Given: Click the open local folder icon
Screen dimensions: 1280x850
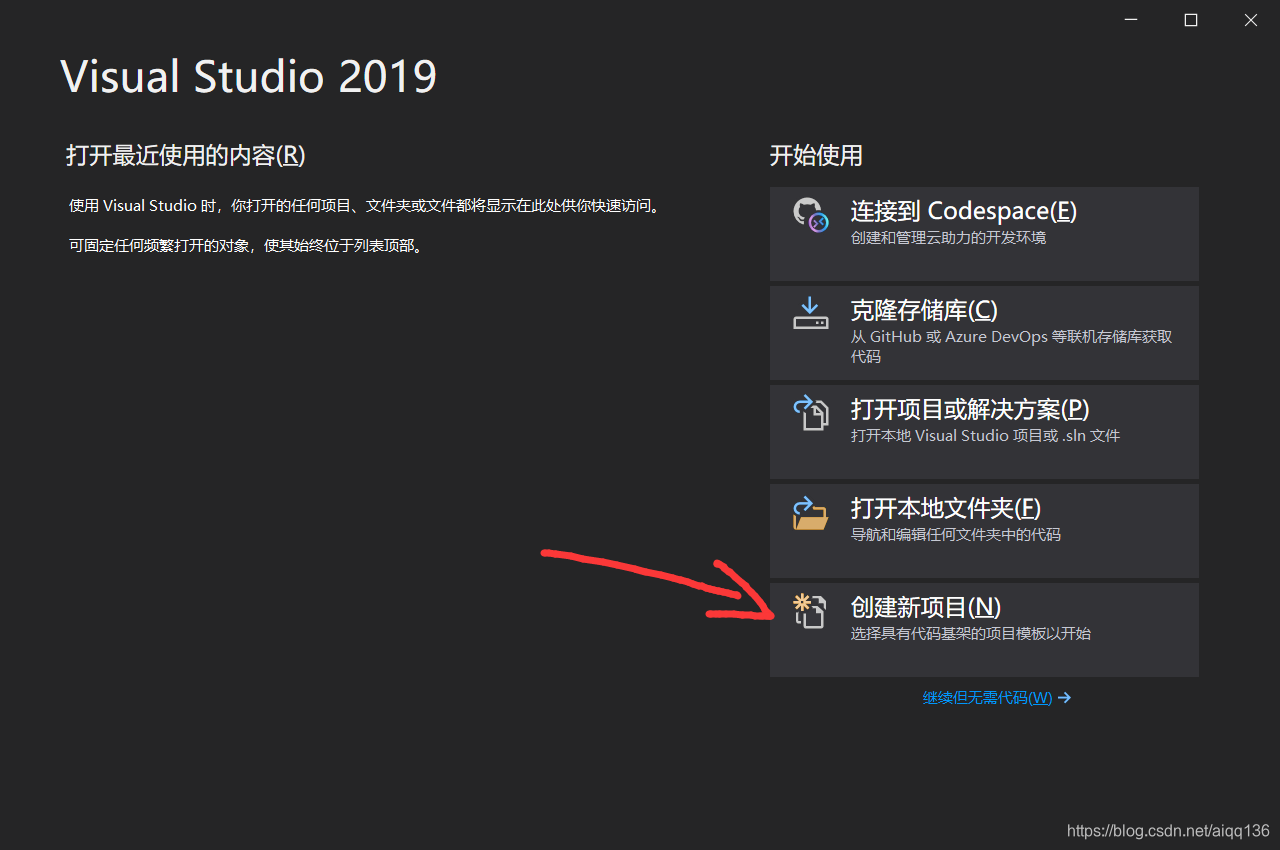Looking at the screenshot, I should 810,512.
